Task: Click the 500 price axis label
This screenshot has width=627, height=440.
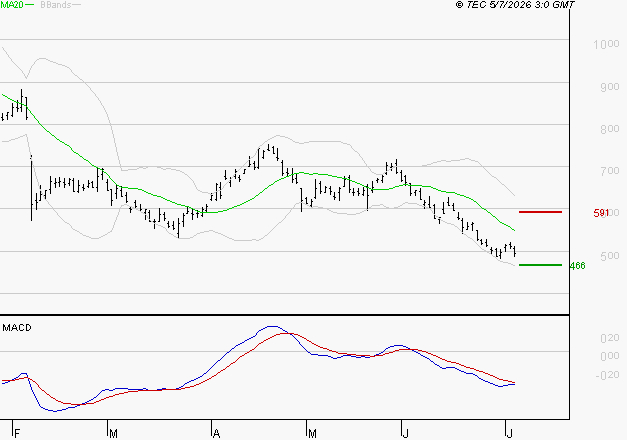Action: coord(610,256)
